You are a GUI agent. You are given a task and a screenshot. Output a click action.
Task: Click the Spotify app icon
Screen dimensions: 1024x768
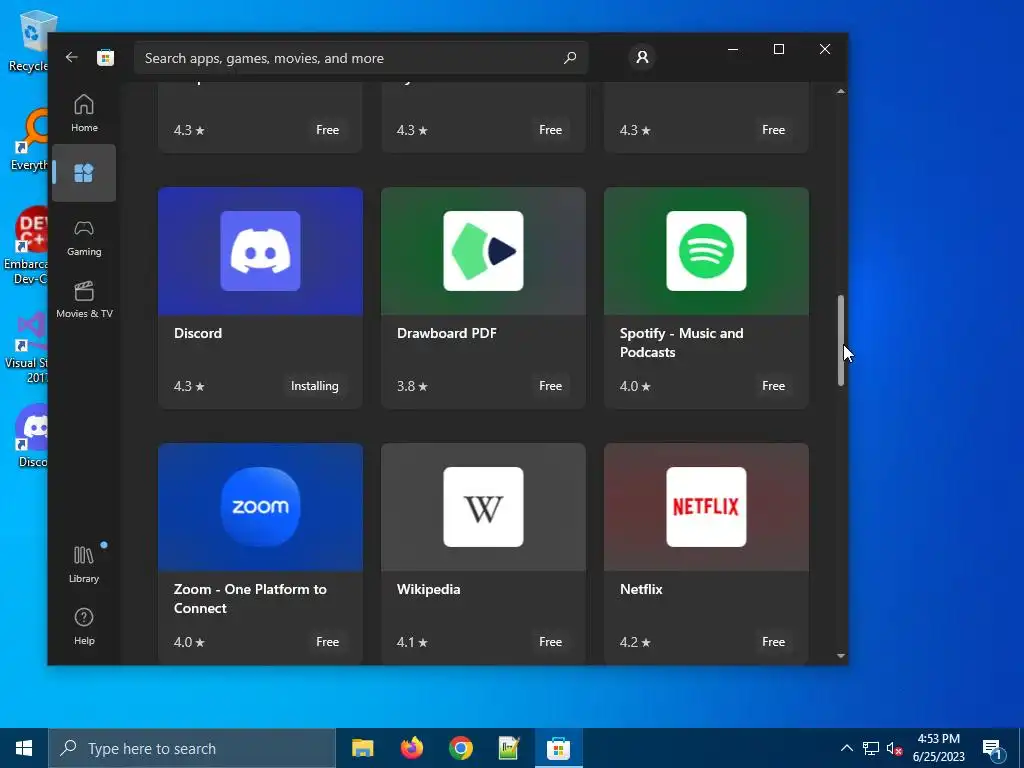(x=706, y=251)
